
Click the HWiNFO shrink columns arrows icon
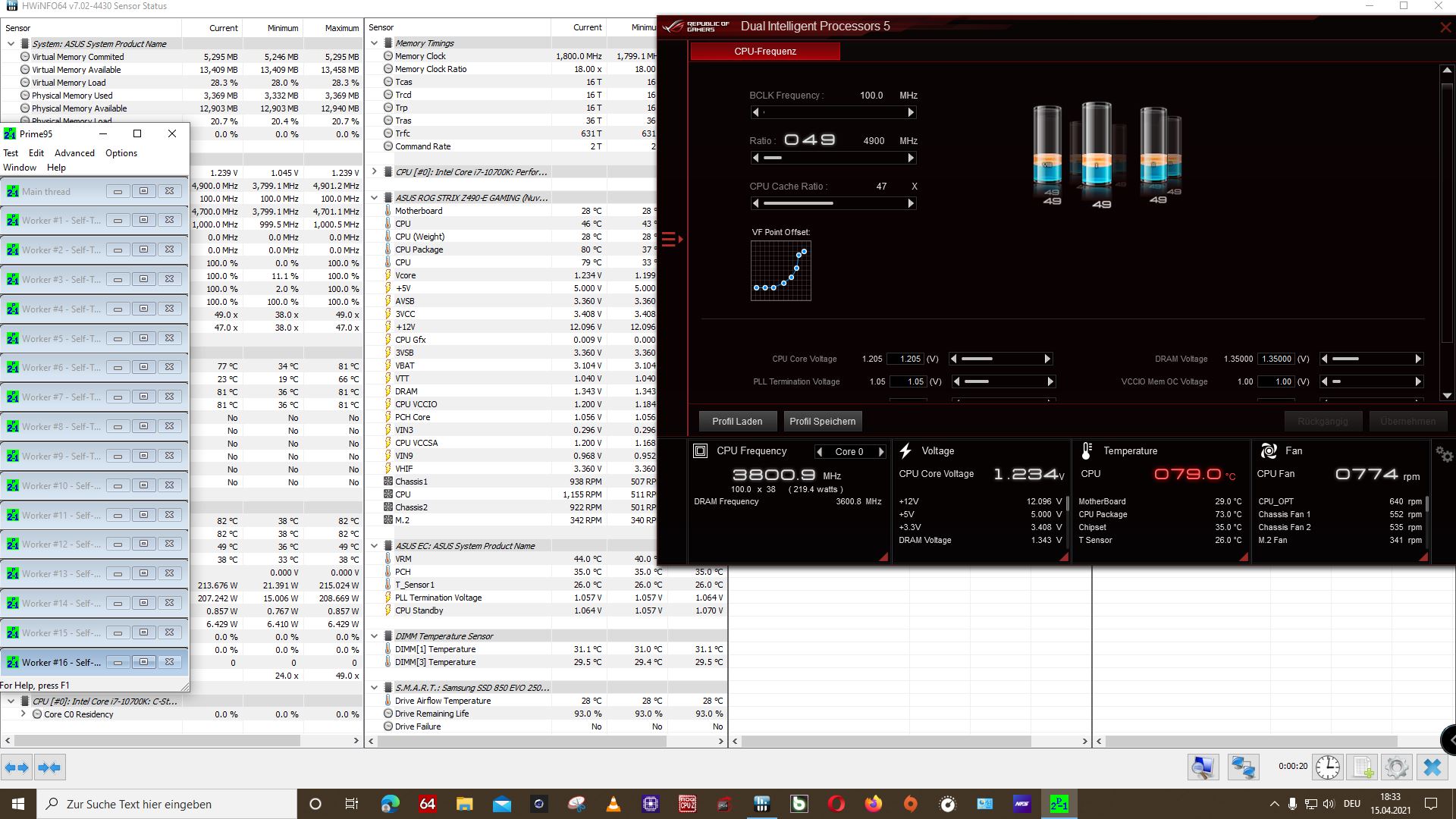pyautogui.click(x=49, y=767)
